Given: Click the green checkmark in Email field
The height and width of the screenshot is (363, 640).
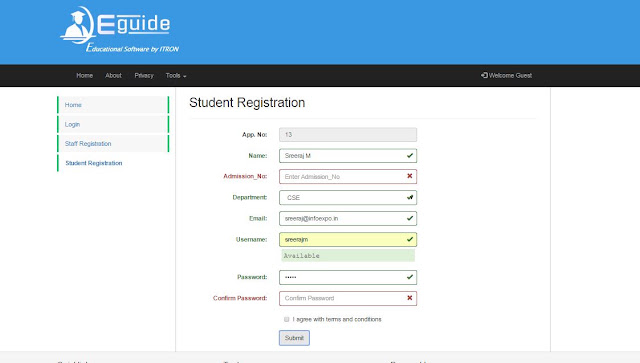Looking at the screenshot, I should click(410, 218).
